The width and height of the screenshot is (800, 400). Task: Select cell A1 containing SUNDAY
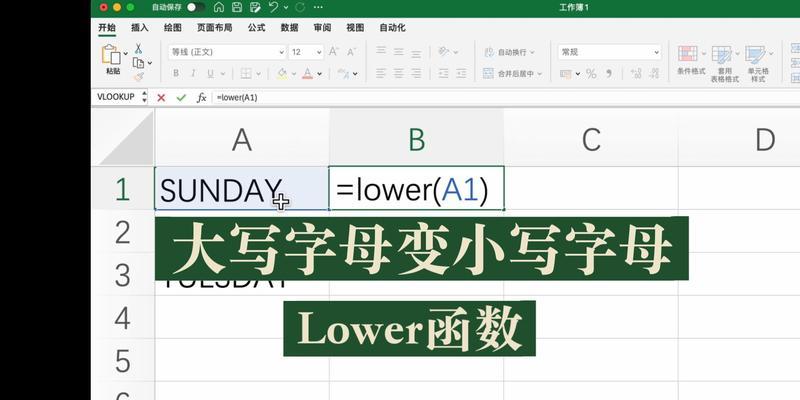click(x=242, y=188)
